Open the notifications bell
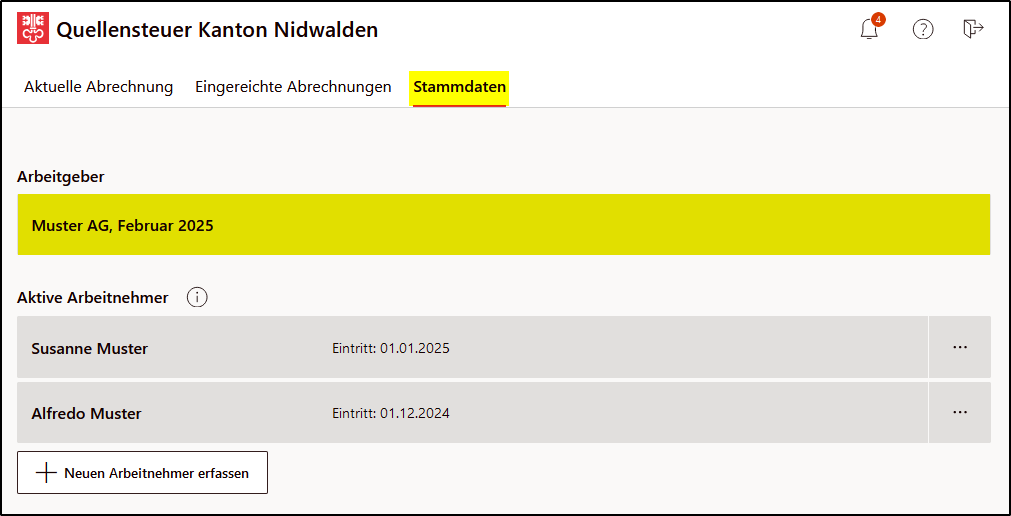 pos(869,30)
